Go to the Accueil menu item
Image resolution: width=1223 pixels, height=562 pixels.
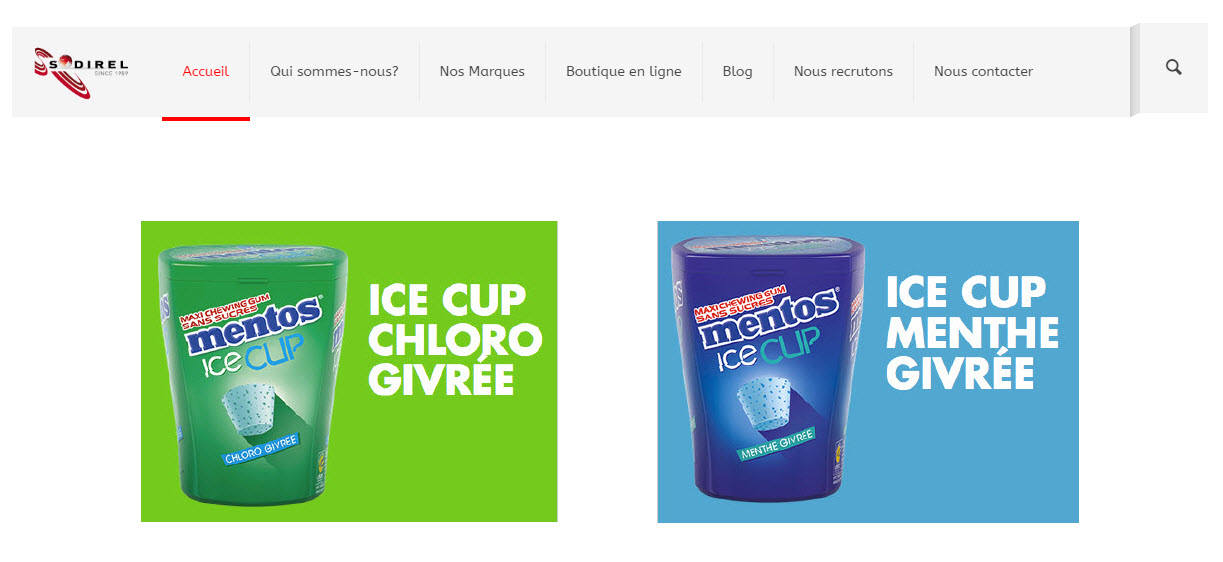point(205,71)
